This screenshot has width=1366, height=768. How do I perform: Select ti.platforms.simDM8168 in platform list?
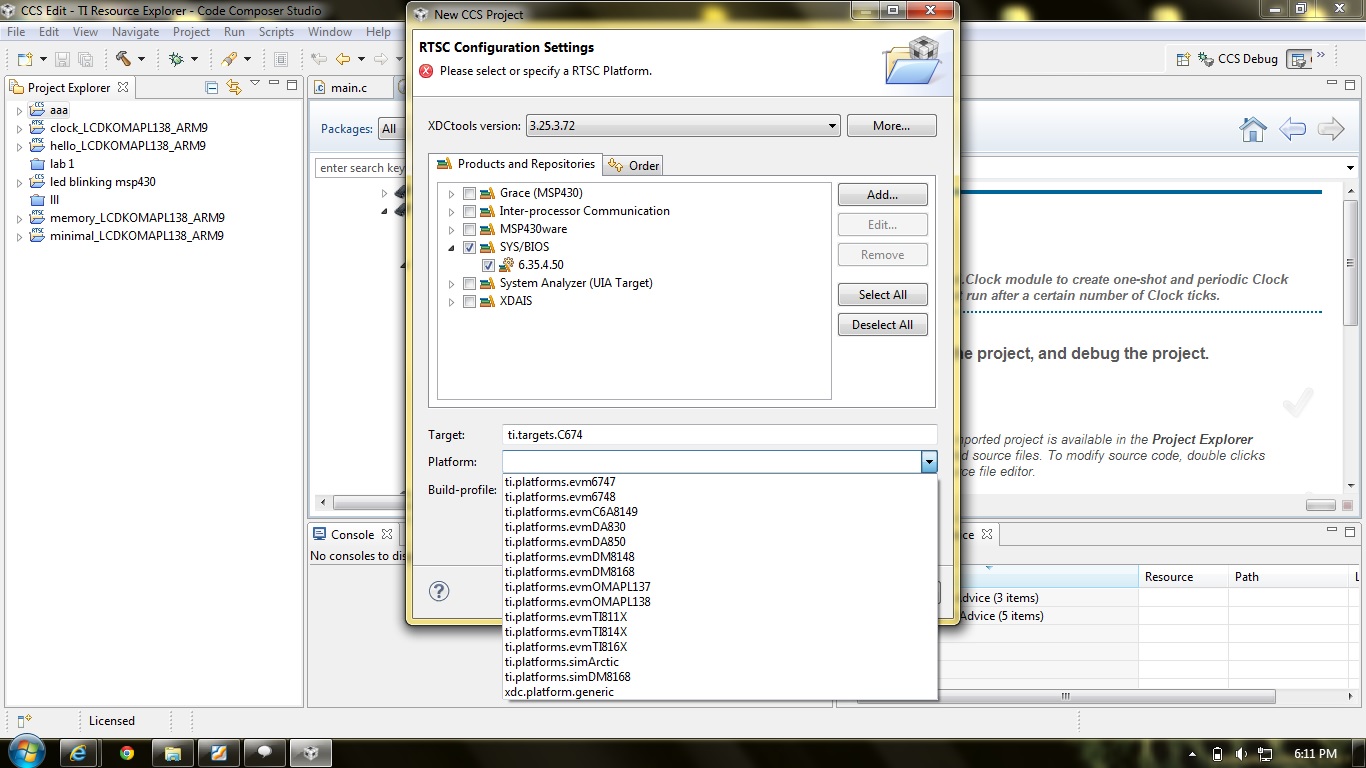point(720,677)
